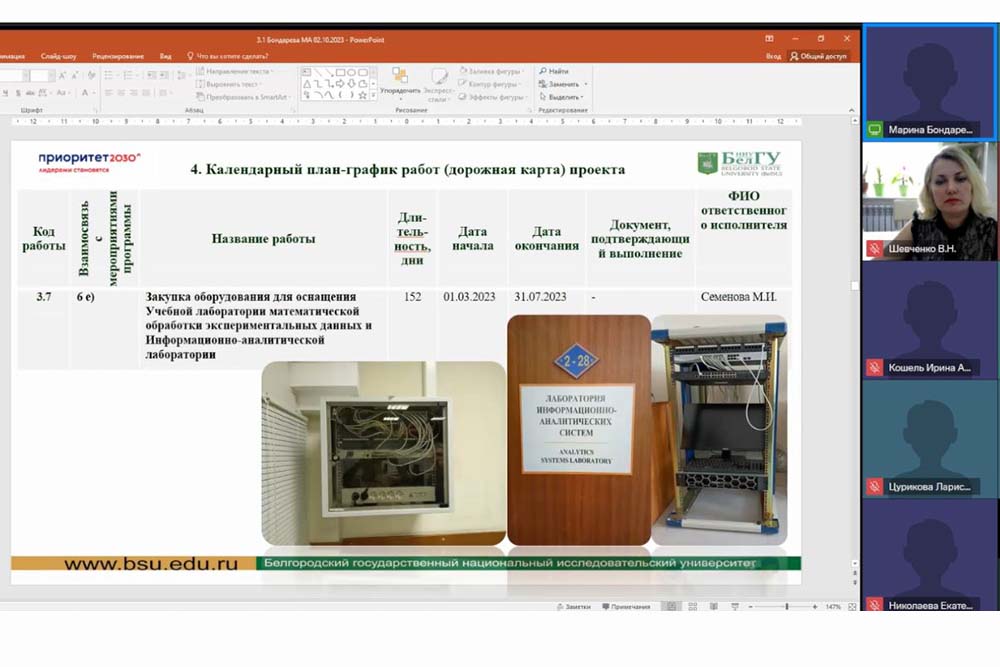Open Направление текста text direction dropdown
Image resolution: width=1000 pixels, height=667 pixels.
(238, 72)
